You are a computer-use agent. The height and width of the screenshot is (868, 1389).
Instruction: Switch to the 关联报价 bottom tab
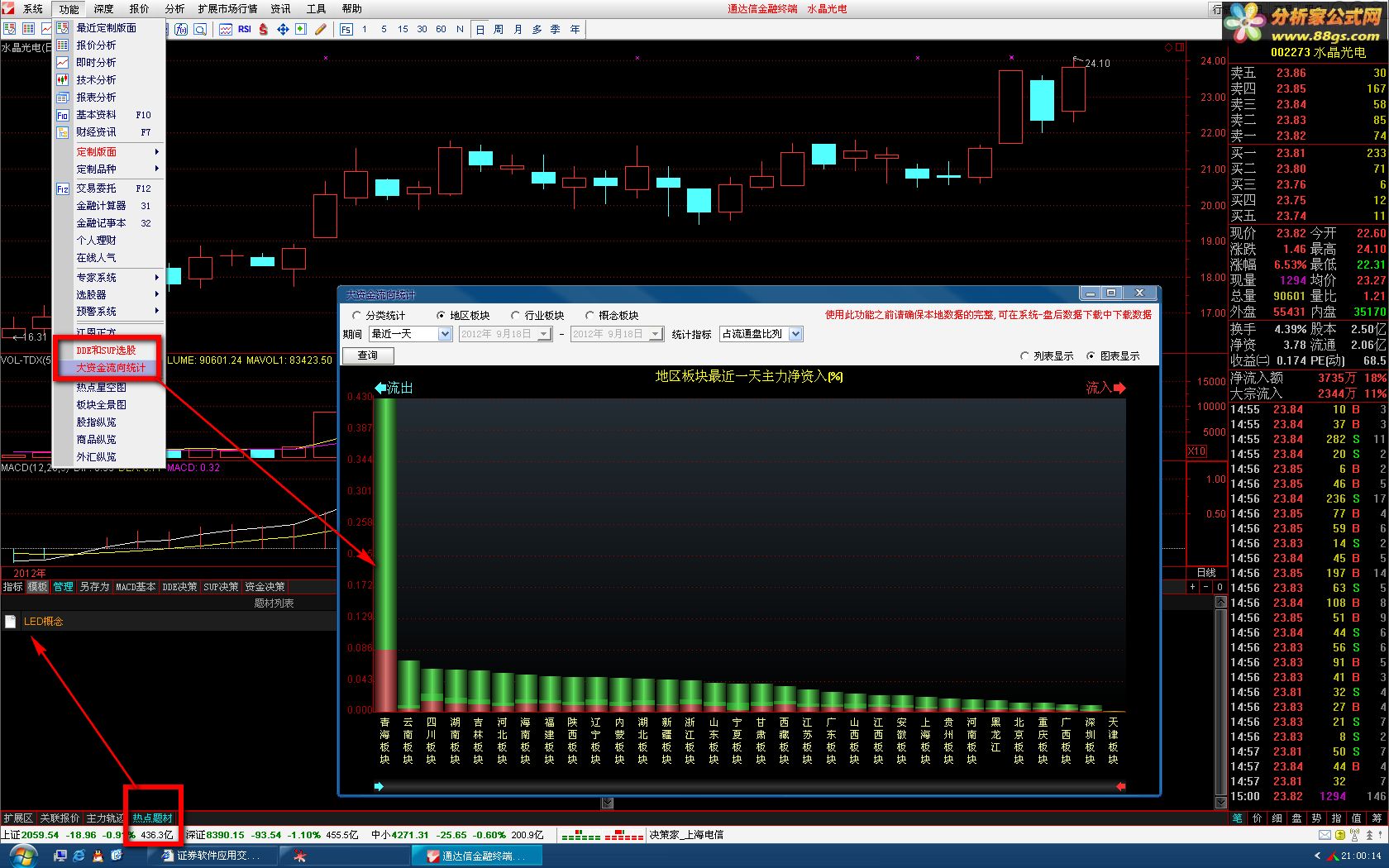click(60, 818)
